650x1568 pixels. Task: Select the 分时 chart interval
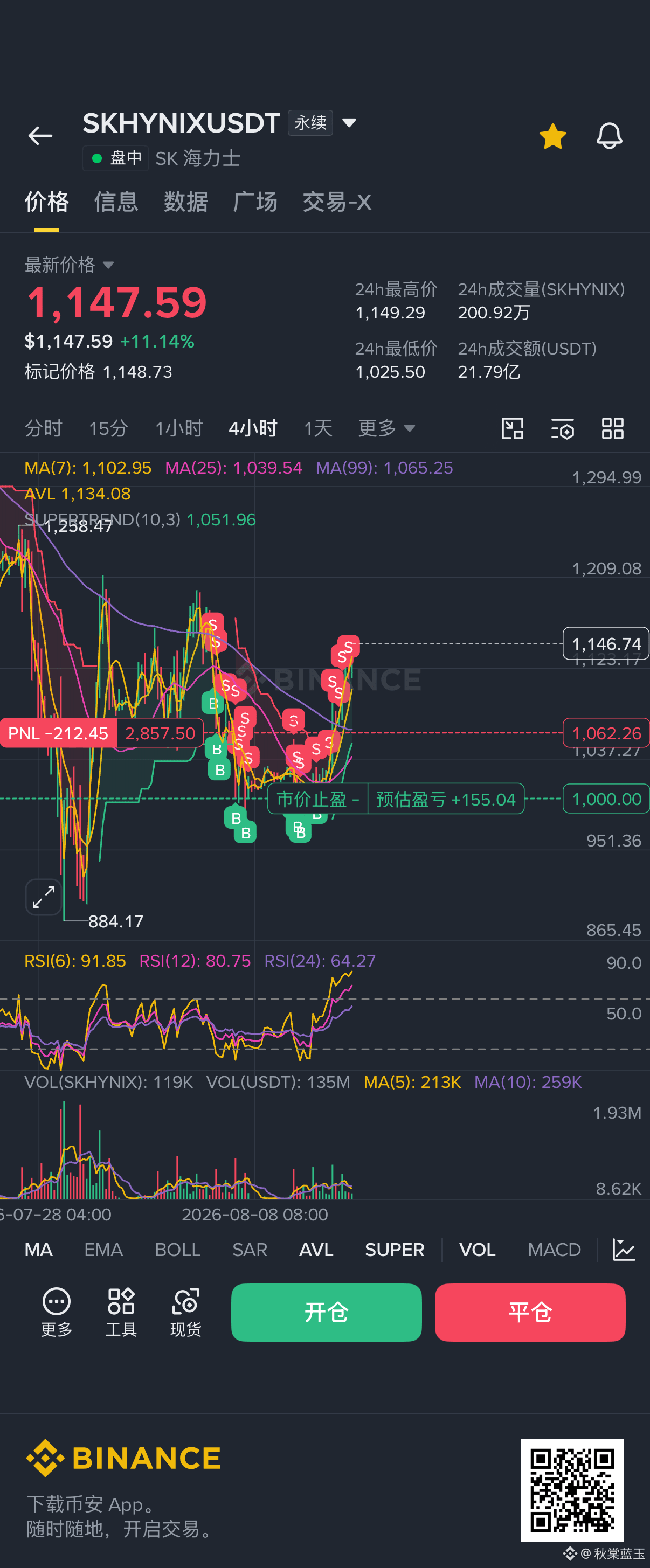point(43,428)
